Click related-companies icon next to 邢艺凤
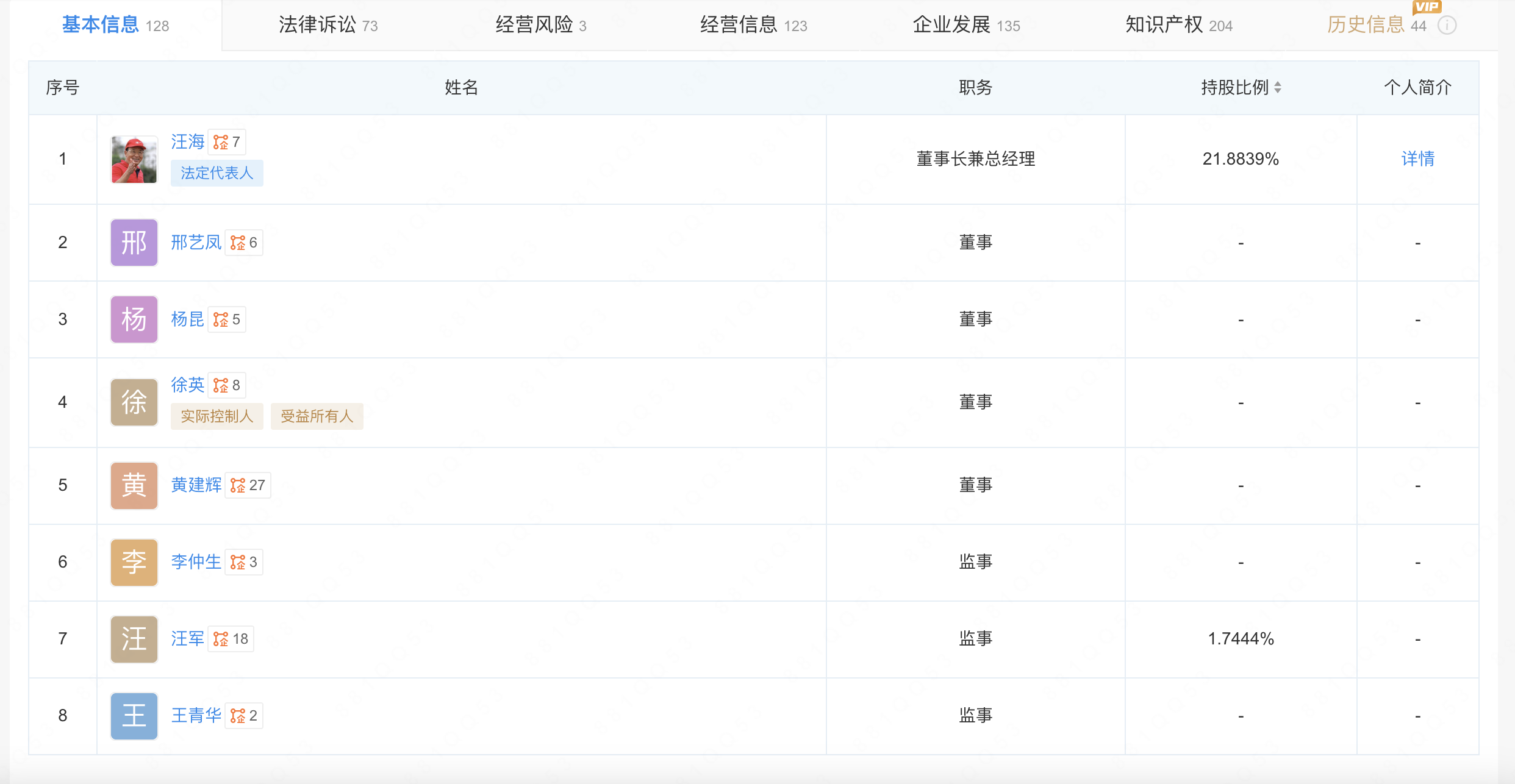1515x784 pixels. pyautogui.click(x=238, y=243)
